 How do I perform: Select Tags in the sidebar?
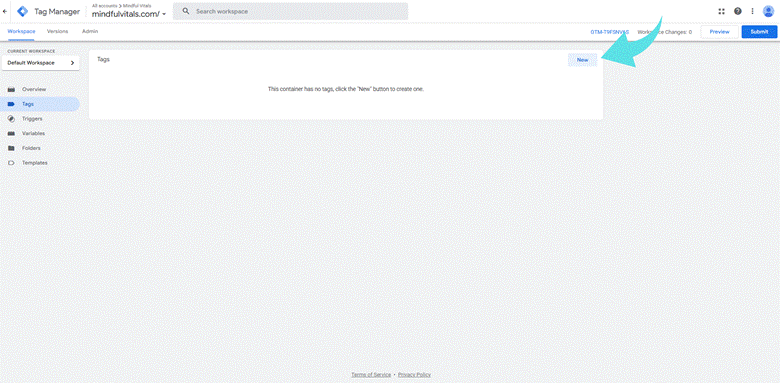tap(40, 104)
